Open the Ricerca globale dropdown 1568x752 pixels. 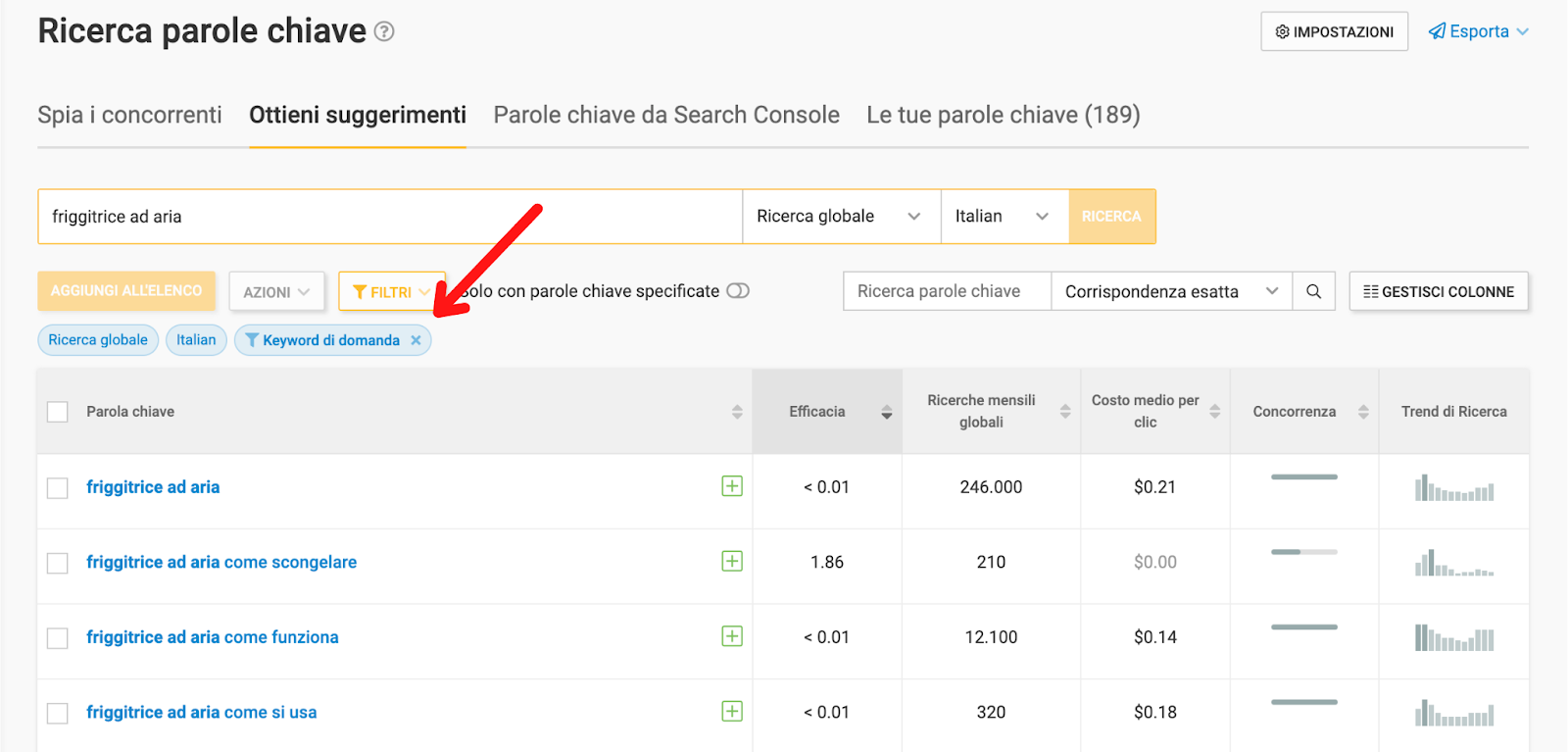pyautogui.click(x=841, y=217)
